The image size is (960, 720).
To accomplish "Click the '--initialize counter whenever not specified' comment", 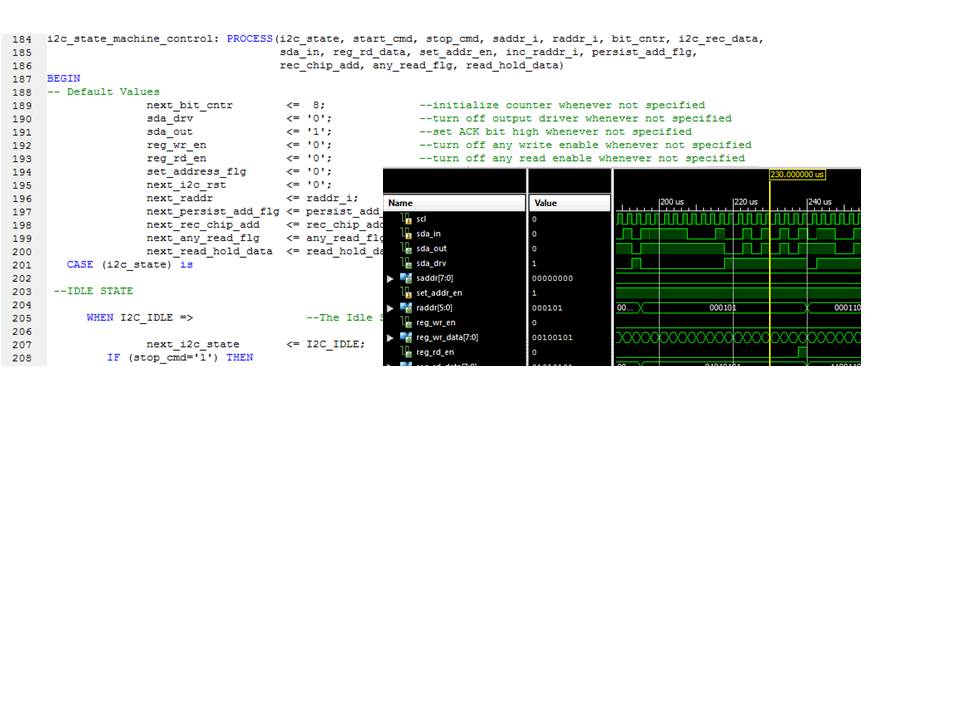I will [x=562, y=105].
